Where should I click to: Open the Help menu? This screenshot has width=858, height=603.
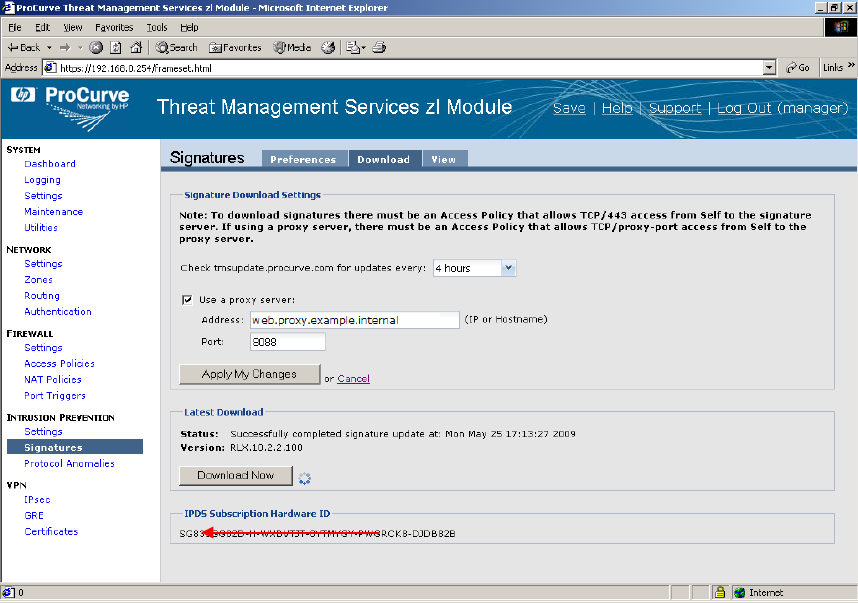tap(189, 27)
